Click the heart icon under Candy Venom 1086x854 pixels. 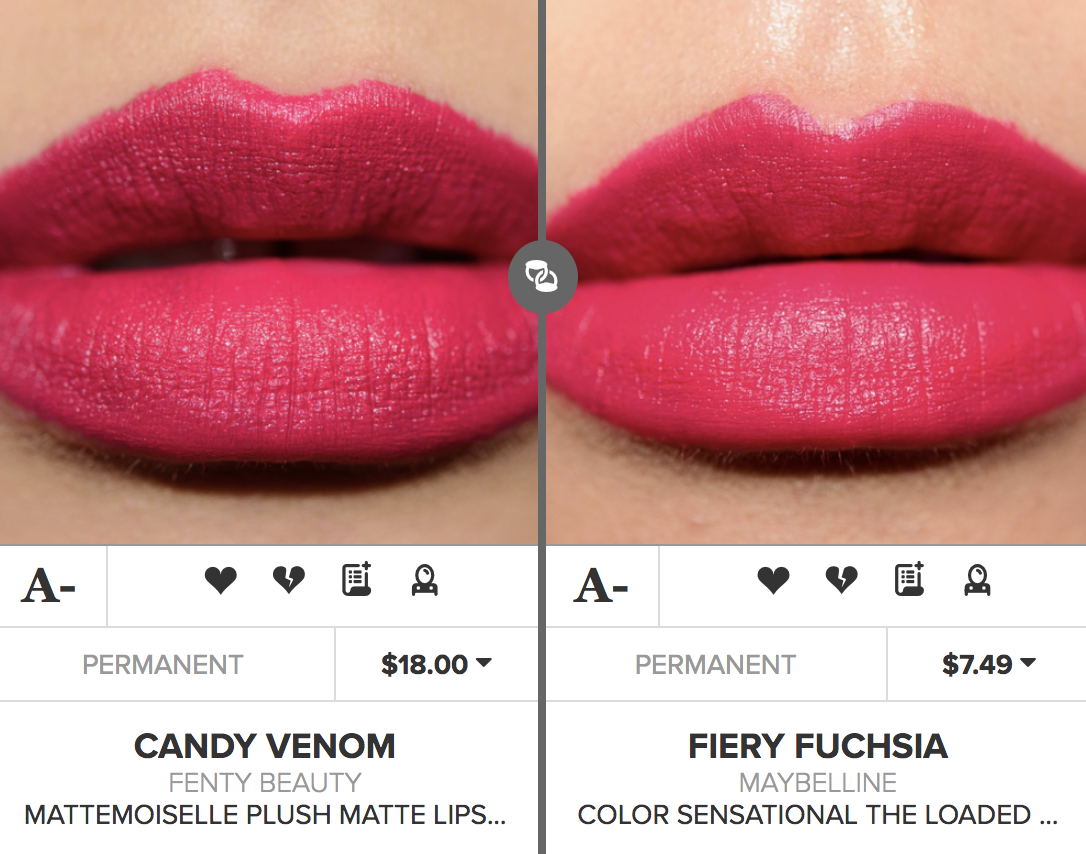coord(220,580)
